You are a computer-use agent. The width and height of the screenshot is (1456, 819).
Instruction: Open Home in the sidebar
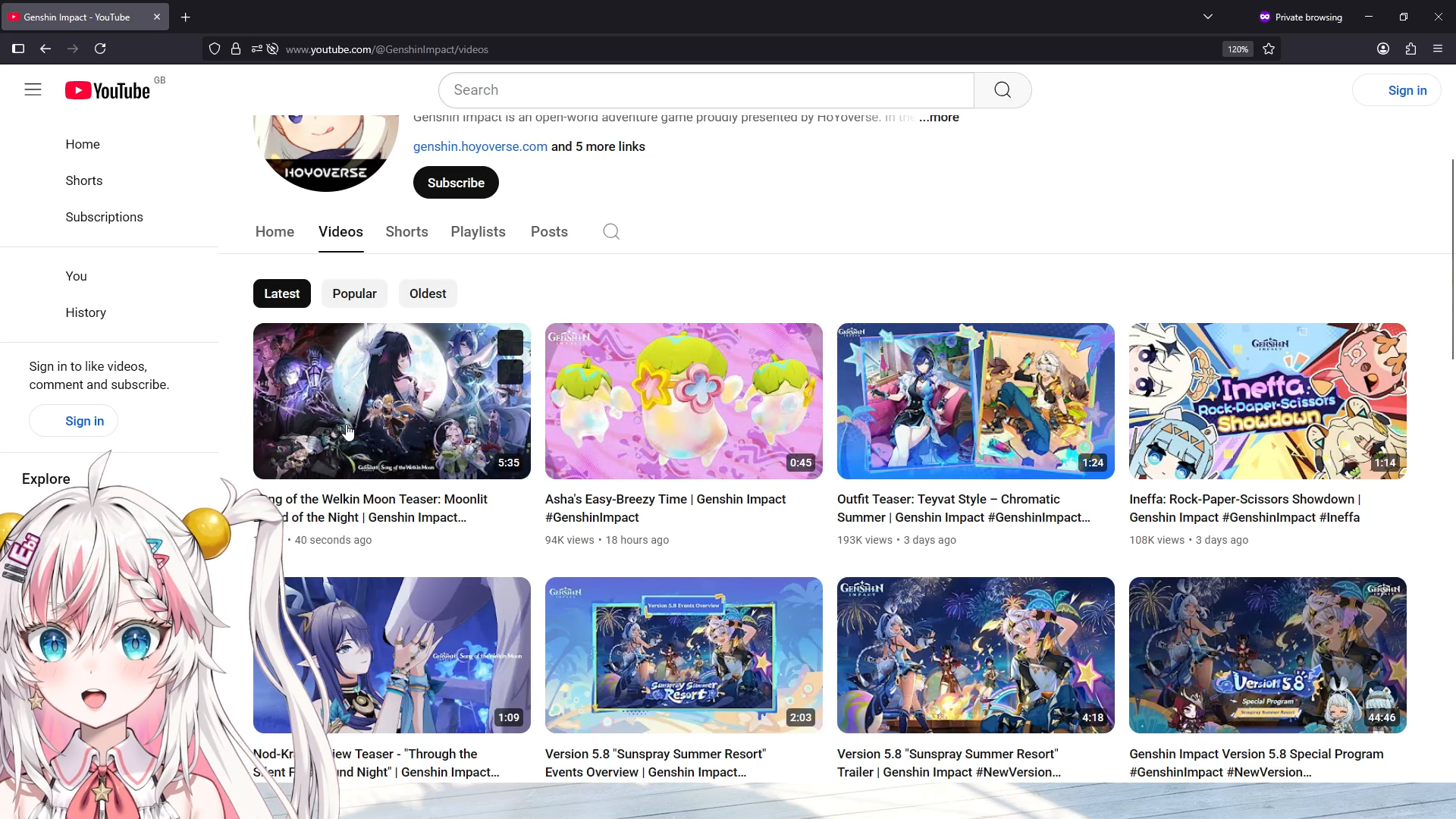[83, 144]
